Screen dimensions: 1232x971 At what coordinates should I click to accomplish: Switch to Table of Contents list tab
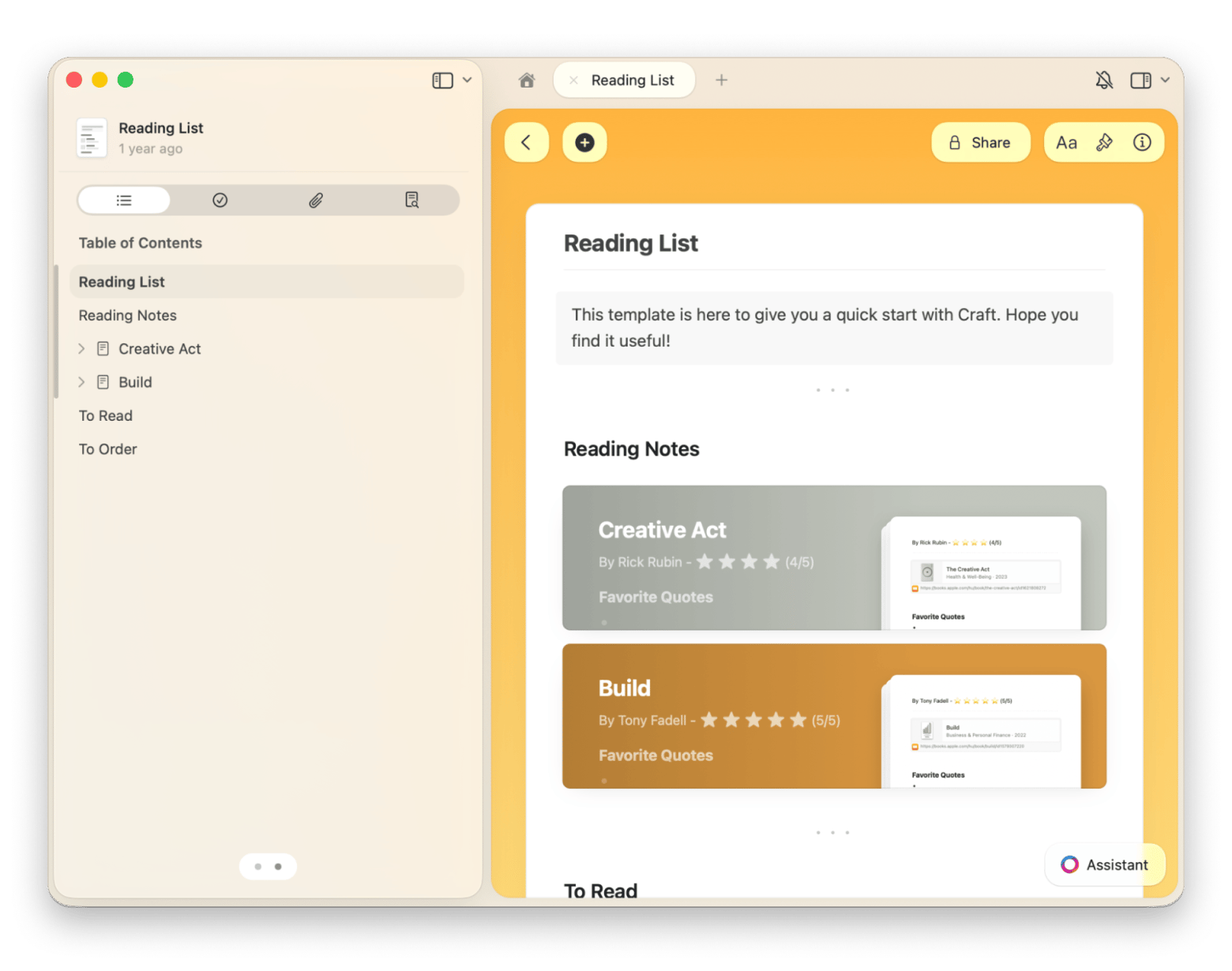pyautogui.click(x=124, y=201)
